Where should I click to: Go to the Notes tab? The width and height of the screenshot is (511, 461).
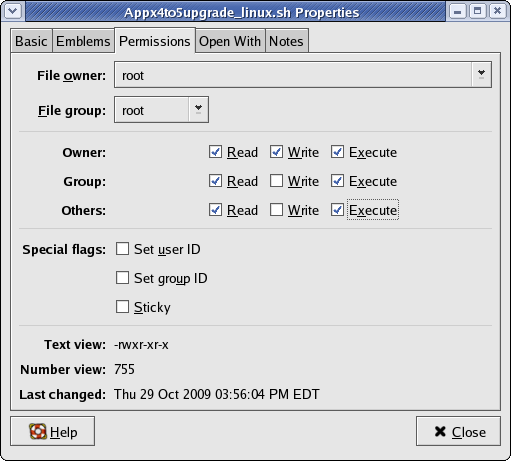point(286,41)
